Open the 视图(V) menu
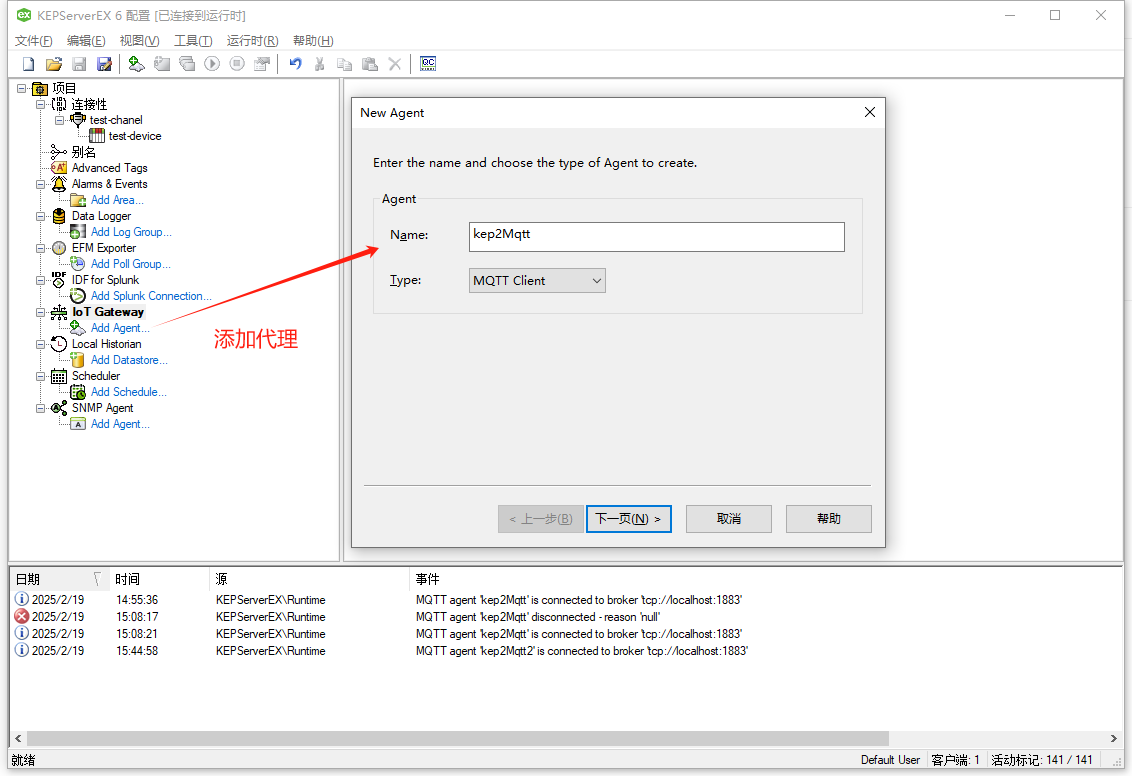This screenshot has height=776, width=1132. (139, 40)
